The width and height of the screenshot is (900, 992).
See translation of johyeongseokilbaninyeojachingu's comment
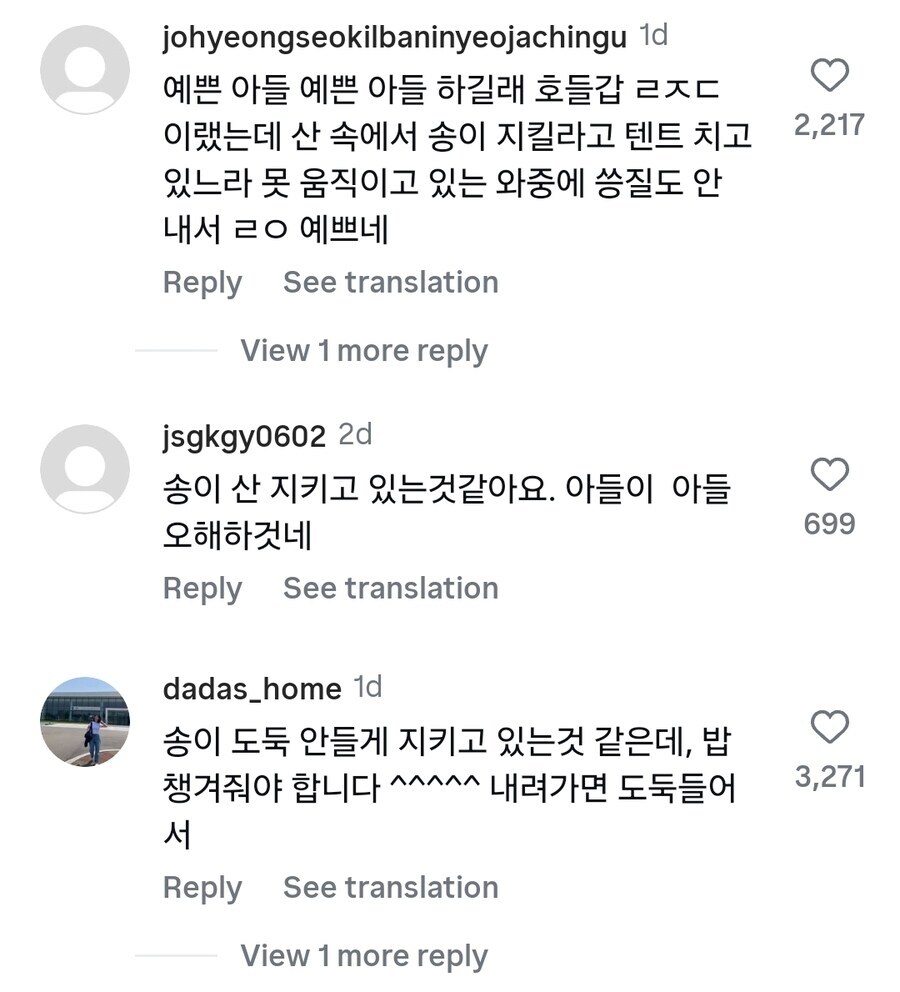coord(389,283)
